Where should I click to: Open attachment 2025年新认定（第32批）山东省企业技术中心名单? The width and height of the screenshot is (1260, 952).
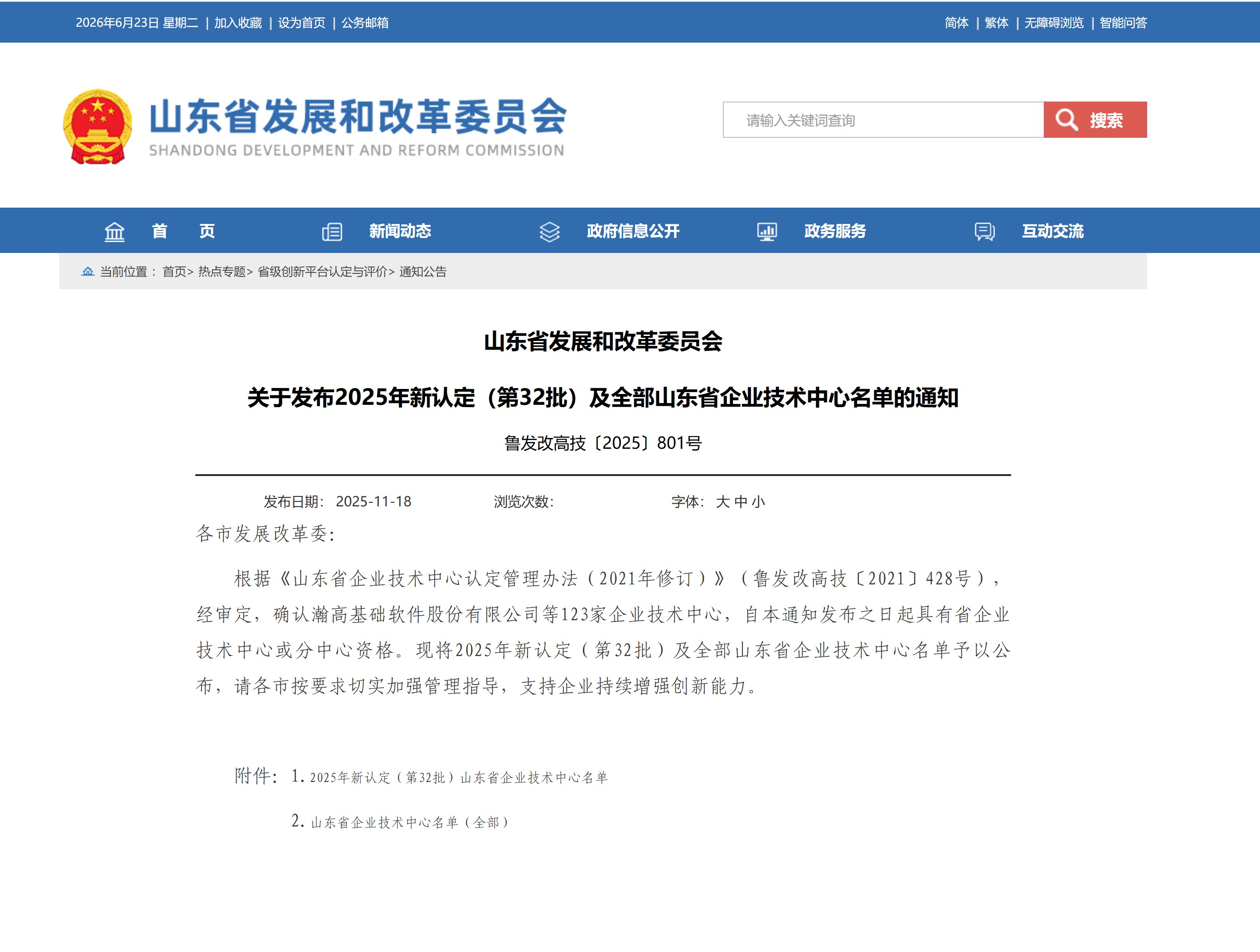click(x=459, y=777)
